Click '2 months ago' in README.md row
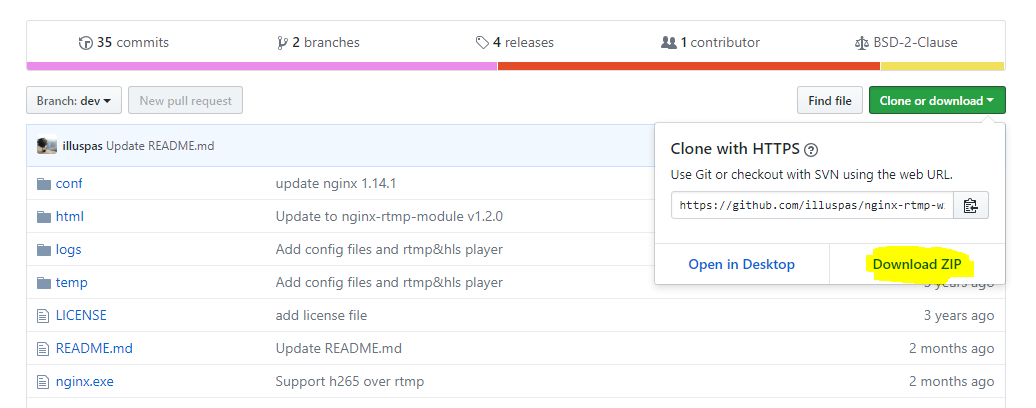The height and width of the screenshot is (408, 1036). (x=951, y=349)
